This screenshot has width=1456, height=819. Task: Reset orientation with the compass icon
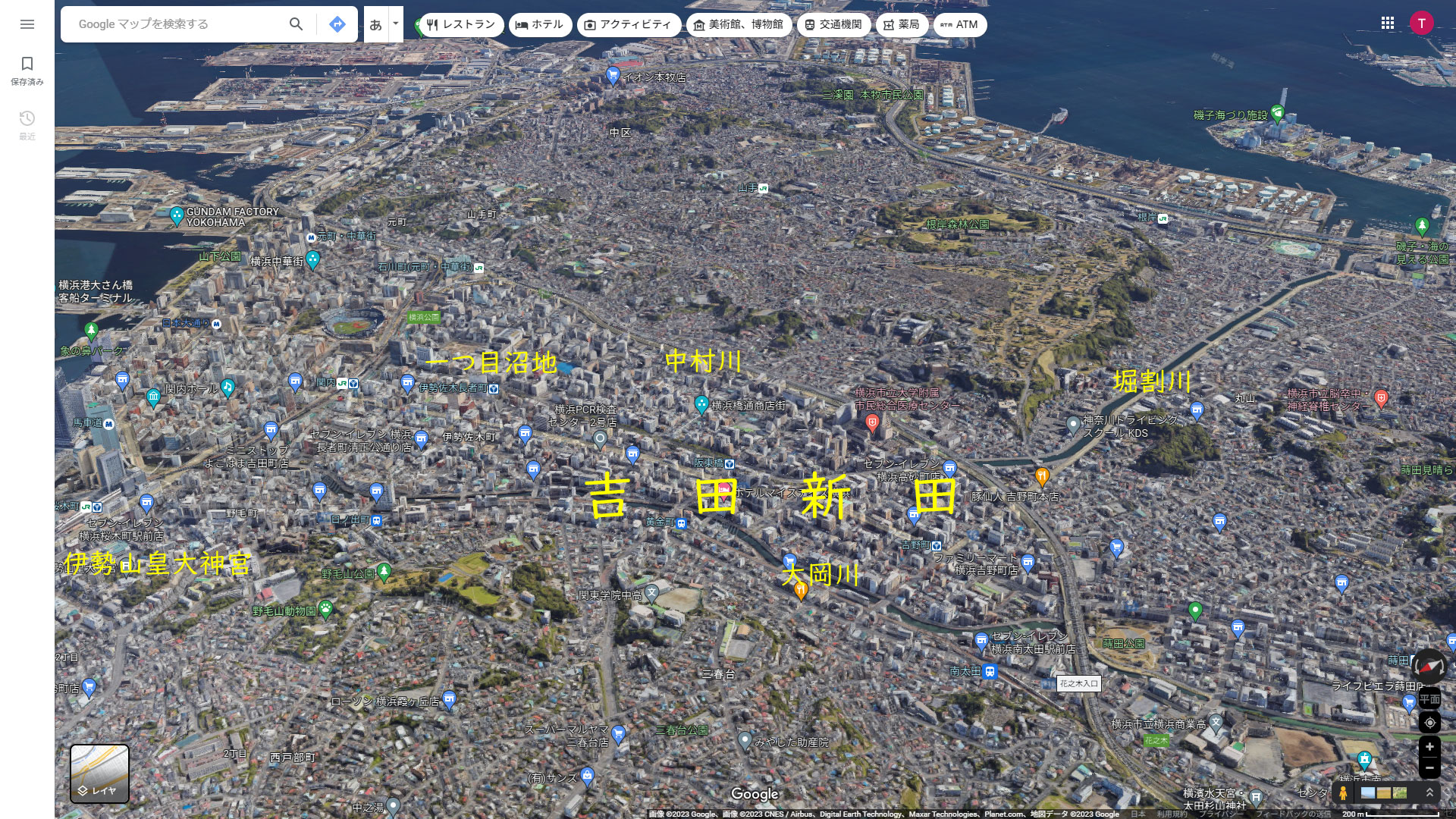(x=1429, y=667)
